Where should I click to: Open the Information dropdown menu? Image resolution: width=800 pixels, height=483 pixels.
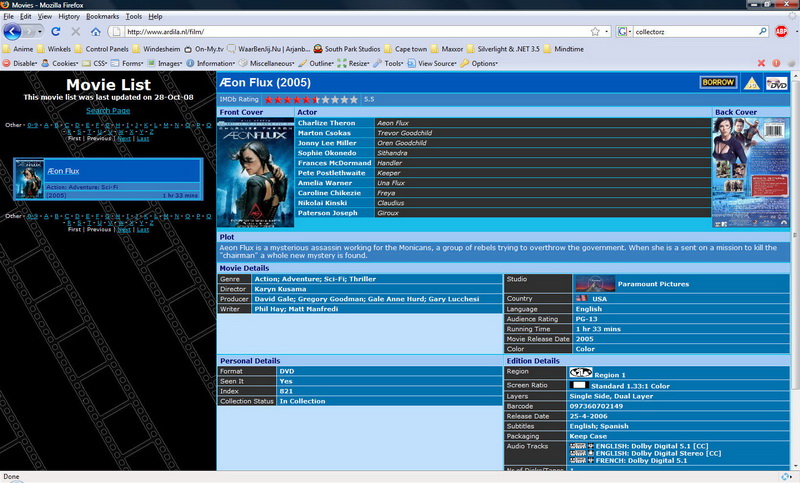211,63
